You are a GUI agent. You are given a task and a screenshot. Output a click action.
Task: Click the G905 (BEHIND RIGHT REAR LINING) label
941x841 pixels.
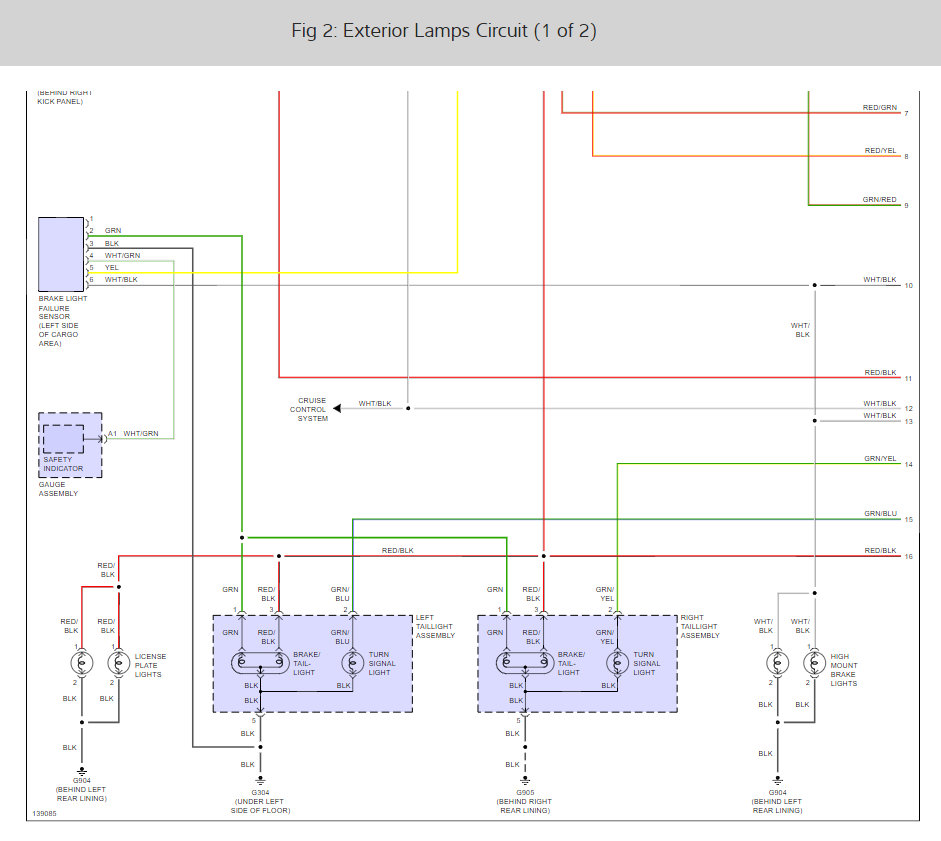pos(524,801)
